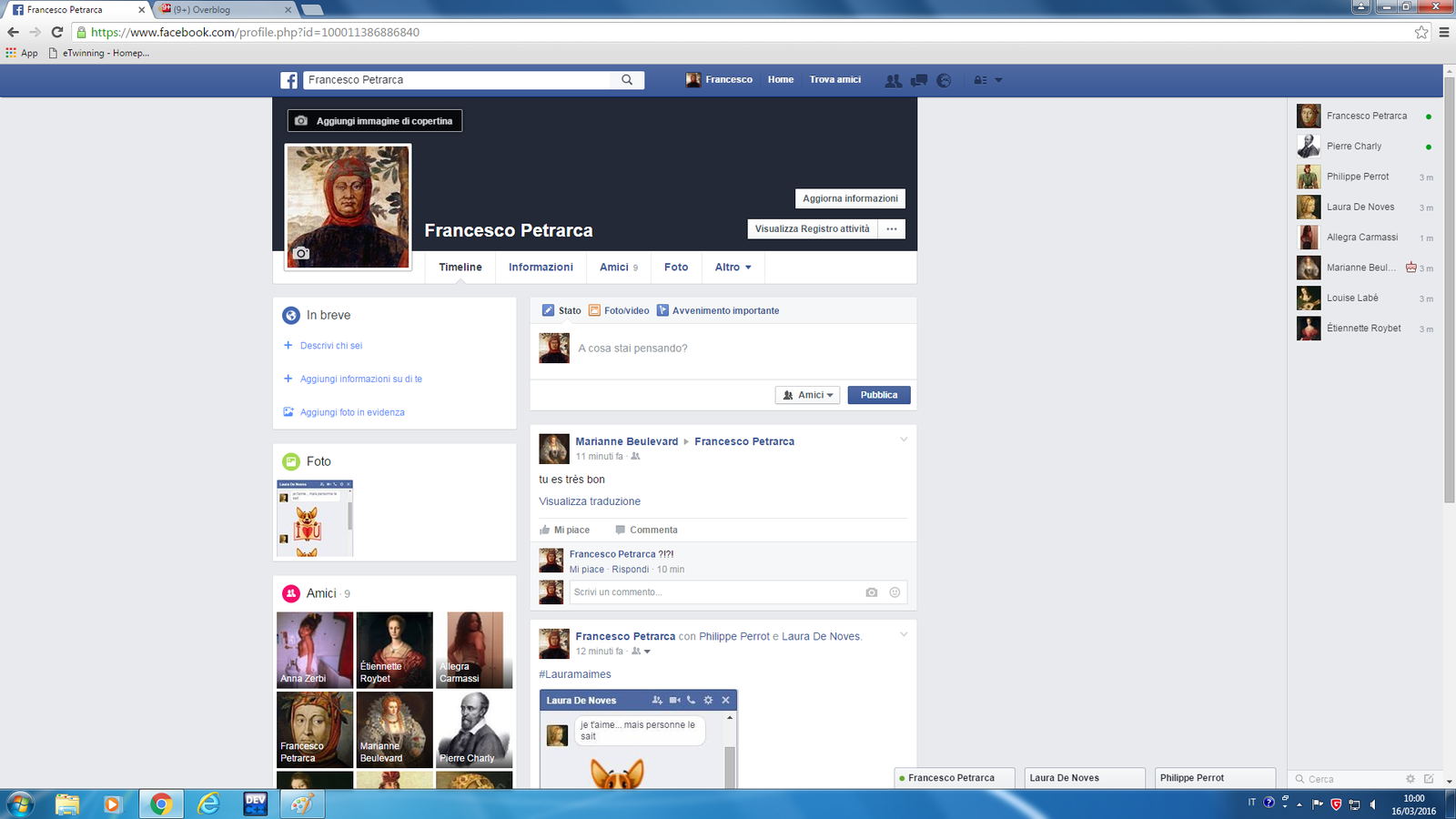Select Foto/video in the composer
The height and width of the screenshot is (819, 1456).
click(x=619, y=310)
